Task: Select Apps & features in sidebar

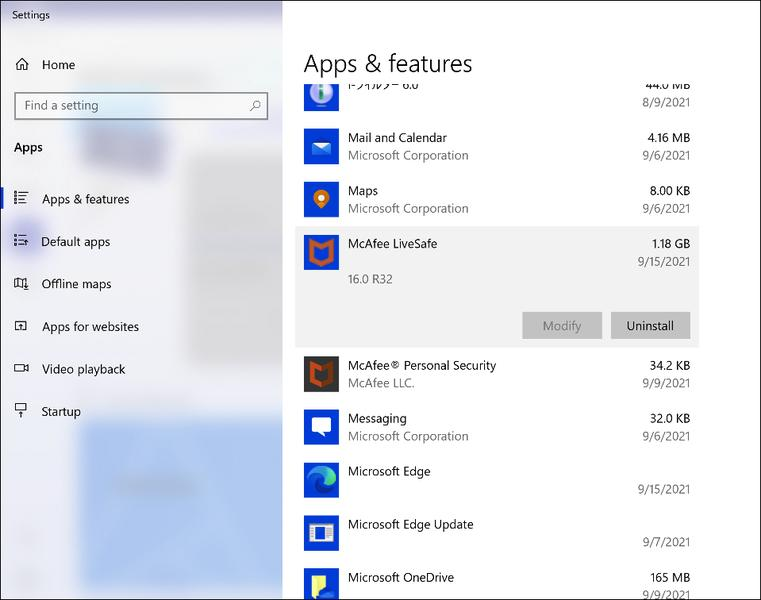Action: pos(85,199)
